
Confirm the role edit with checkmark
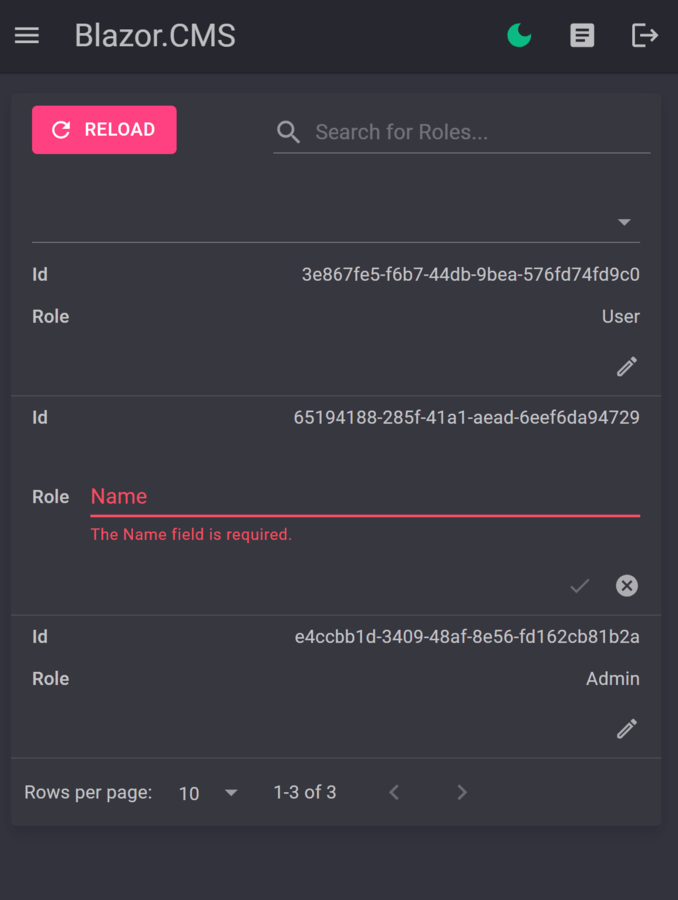tap(580, 586)
